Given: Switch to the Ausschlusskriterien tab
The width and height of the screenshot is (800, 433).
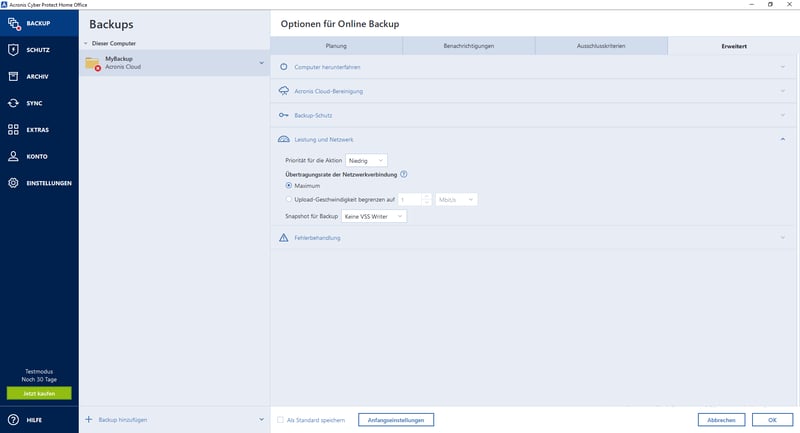Looking at the screenshot, I should [601, 46].
